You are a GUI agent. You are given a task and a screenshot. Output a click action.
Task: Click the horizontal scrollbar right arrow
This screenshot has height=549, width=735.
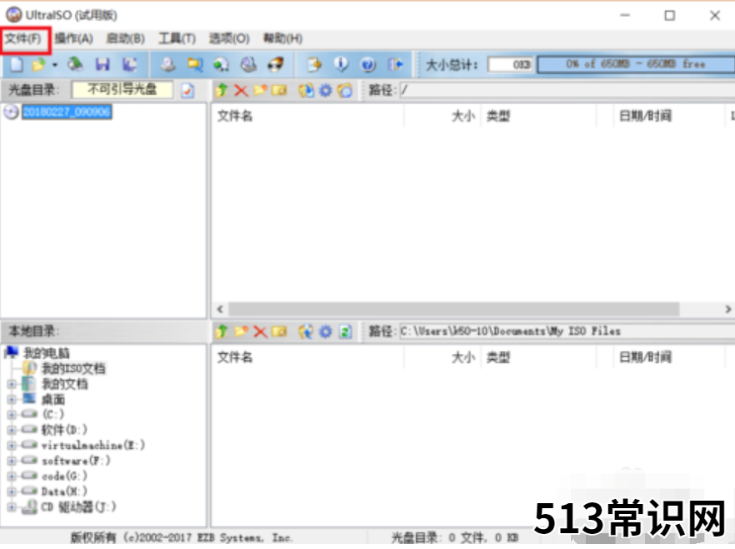[728, 309]
